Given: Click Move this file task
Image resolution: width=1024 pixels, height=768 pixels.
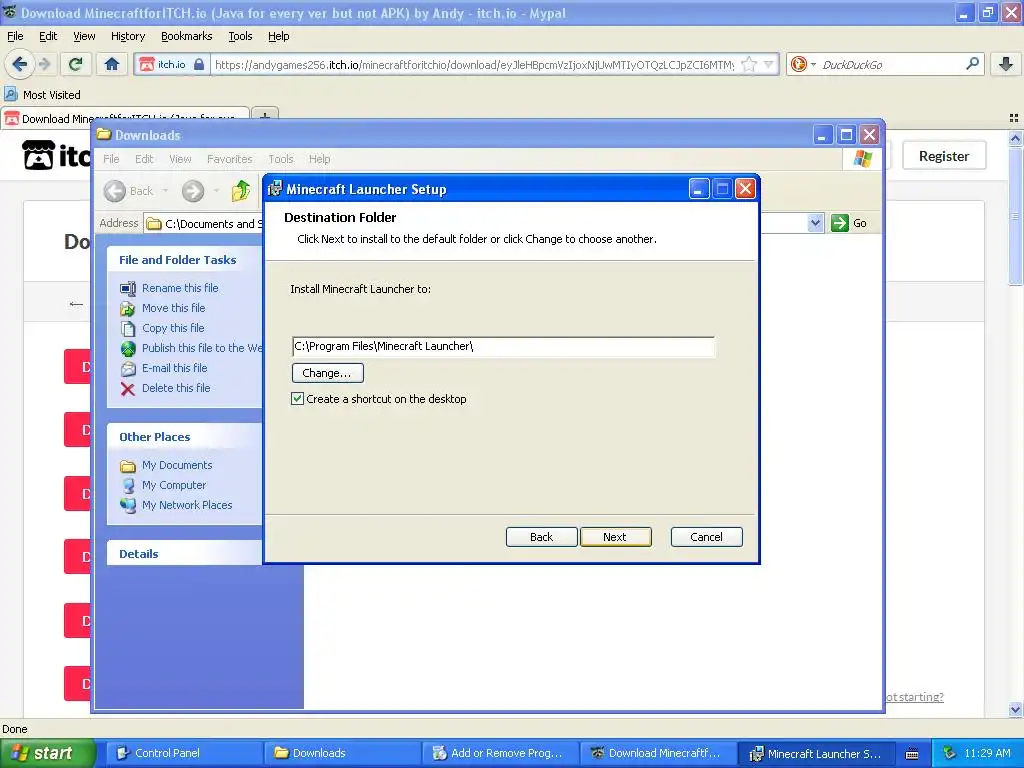Looking at the screenshot, I should pyautogui.click(x=174, y=308).
